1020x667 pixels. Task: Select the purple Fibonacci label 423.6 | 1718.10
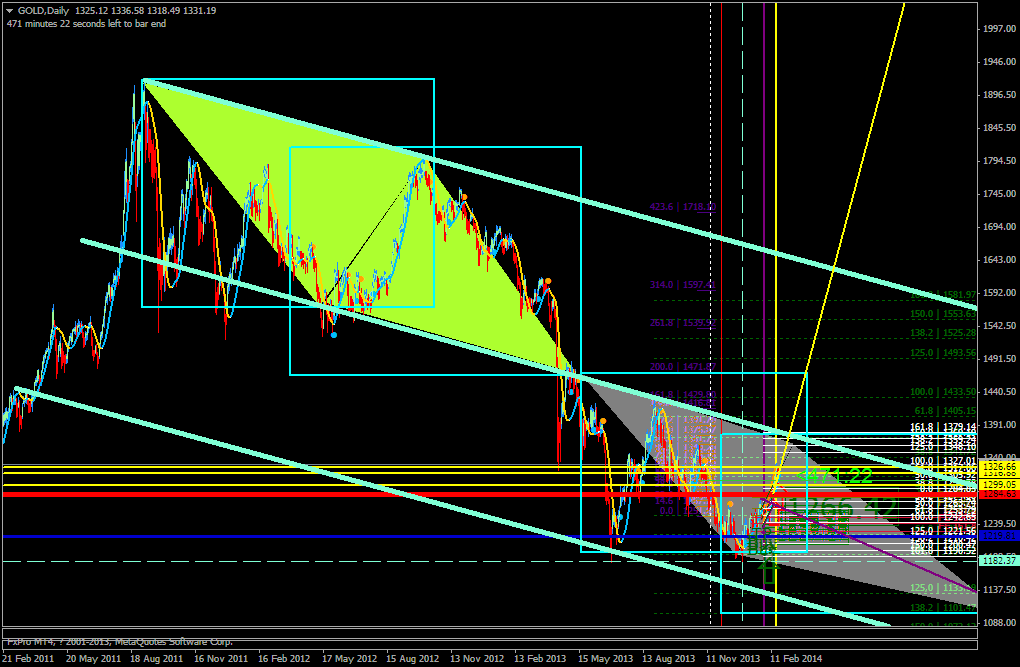click(682, 207)
